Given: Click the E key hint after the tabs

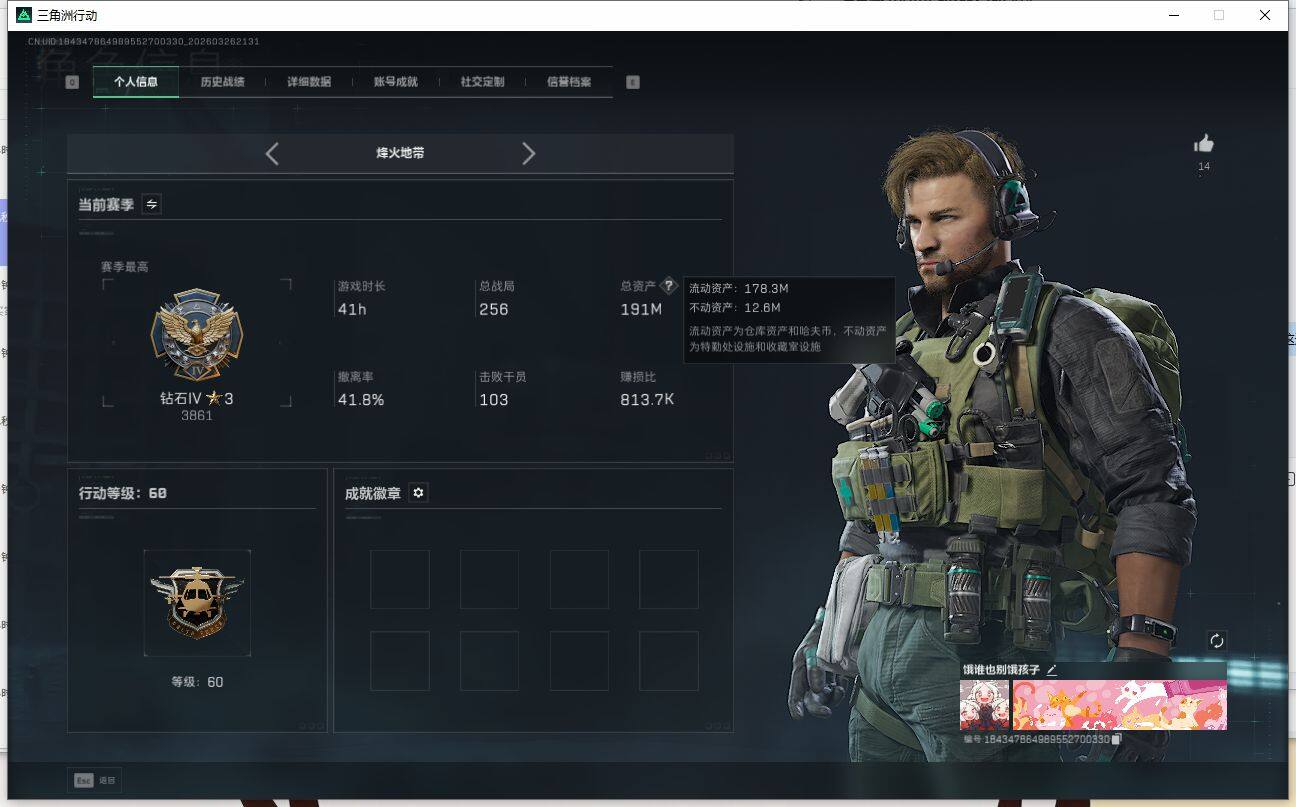Looking at the screenshot, I should [633, 82].
